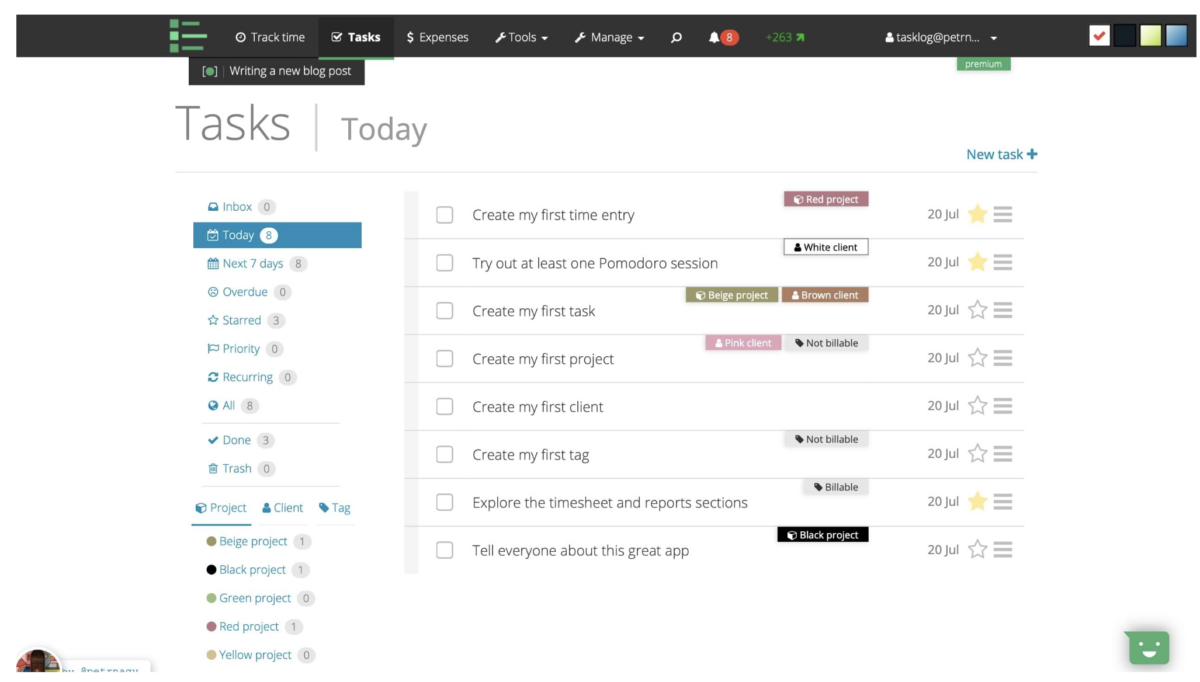Check off Create my first task
The width and height of the screenshot is (1200, 682).
444,310
